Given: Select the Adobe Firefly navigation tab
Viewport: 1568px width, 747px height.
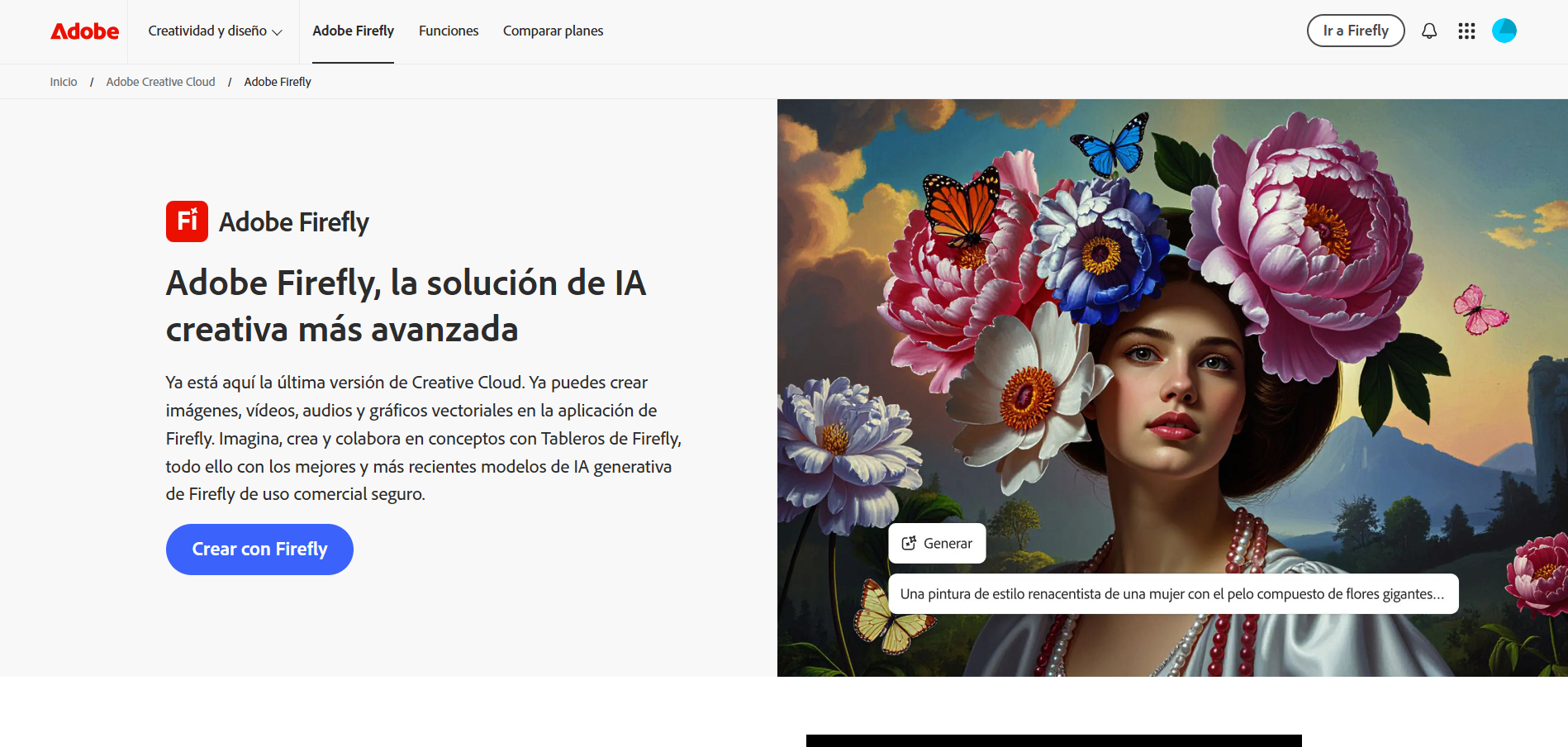Looking at the screenshot, I should [x=353, y=31].
